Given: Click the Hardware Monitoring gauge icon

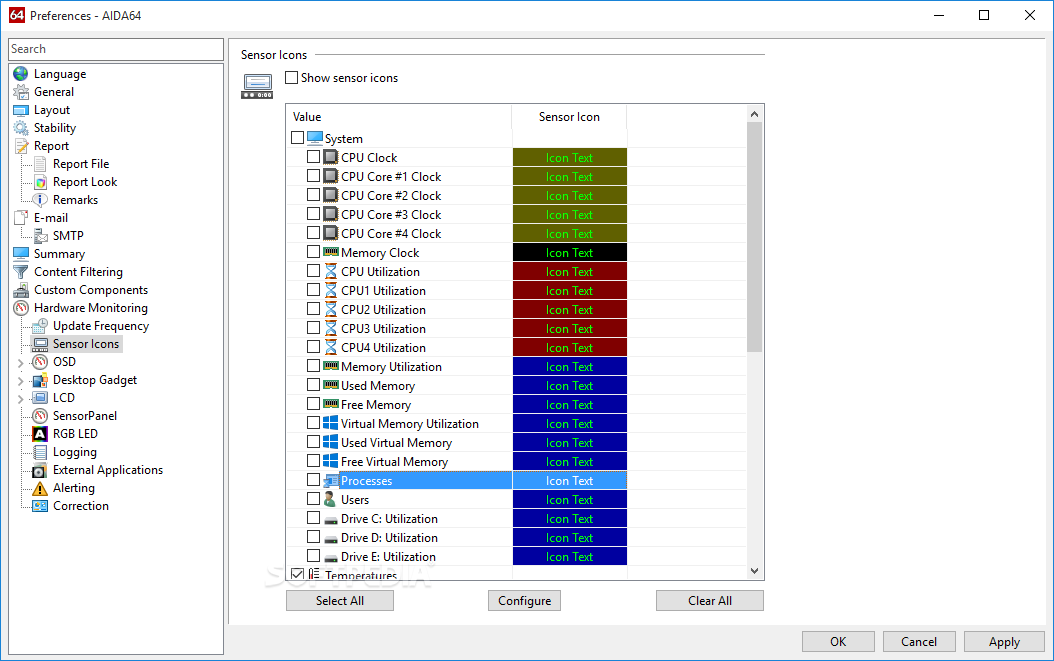Looking at the screenshot, I should (x=21, y=308).
